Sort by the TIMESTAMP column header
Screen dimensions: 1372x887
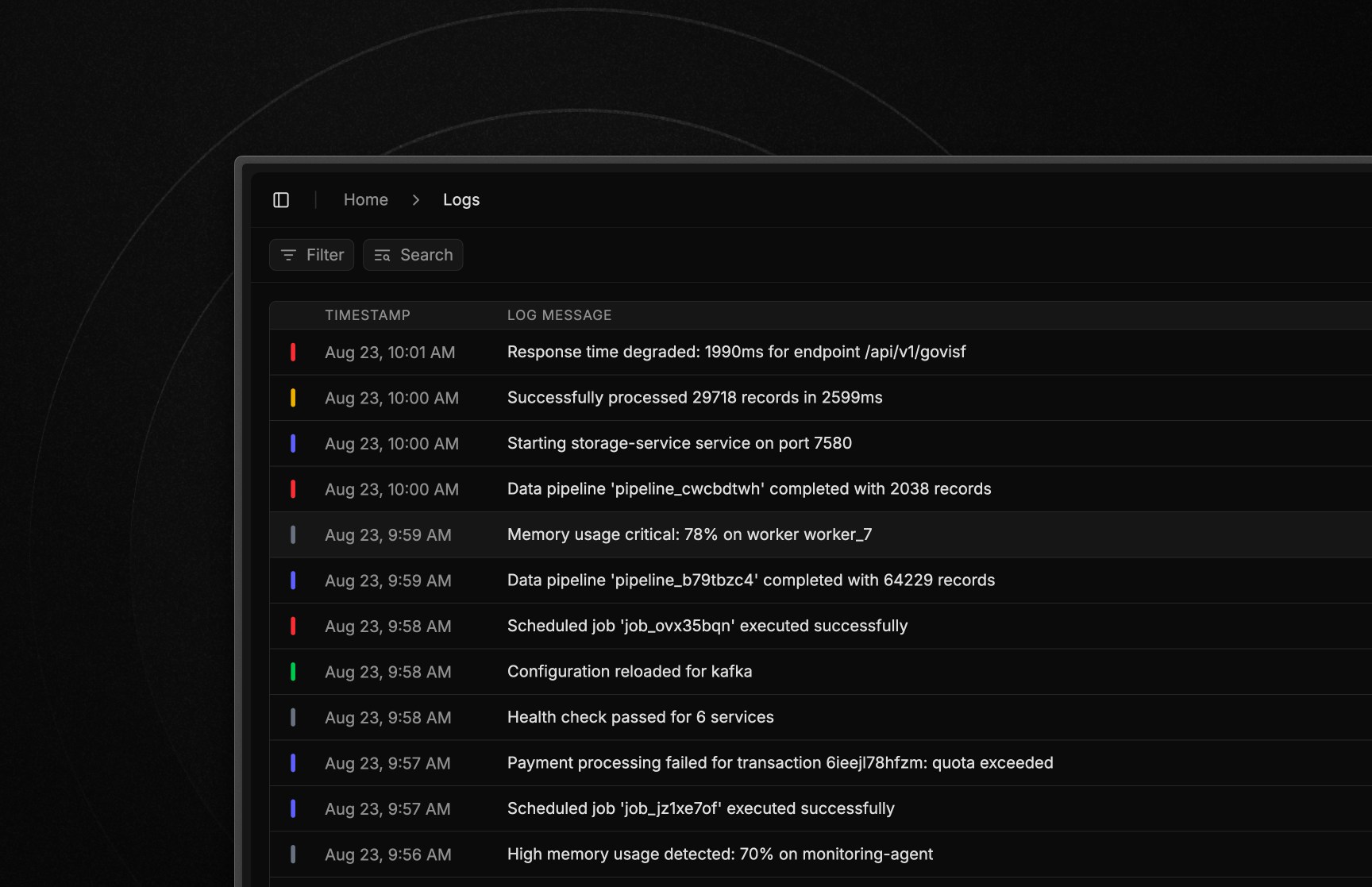[368, 315]
